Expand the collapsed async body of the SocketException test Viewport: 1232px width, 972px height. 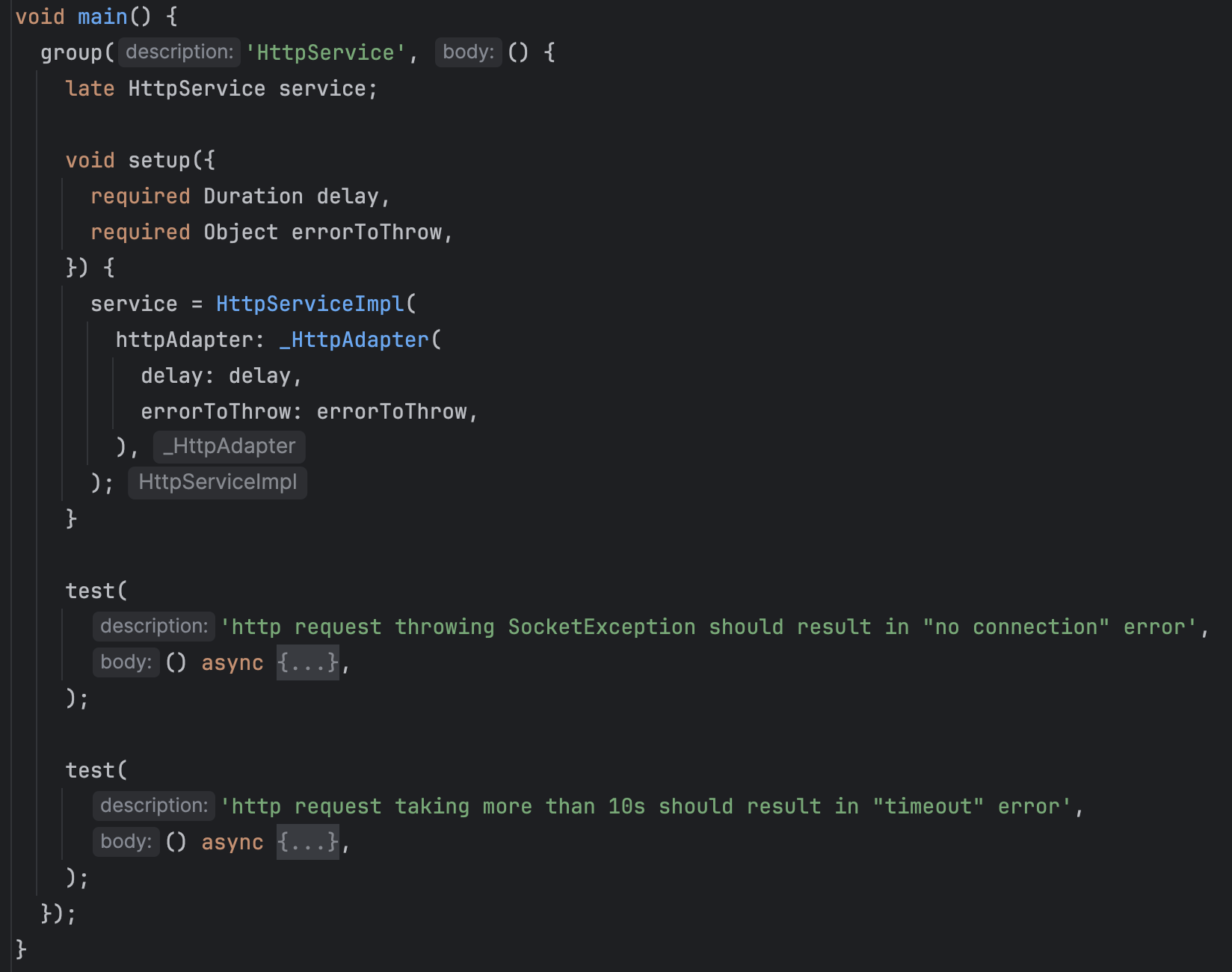(307, 662)
